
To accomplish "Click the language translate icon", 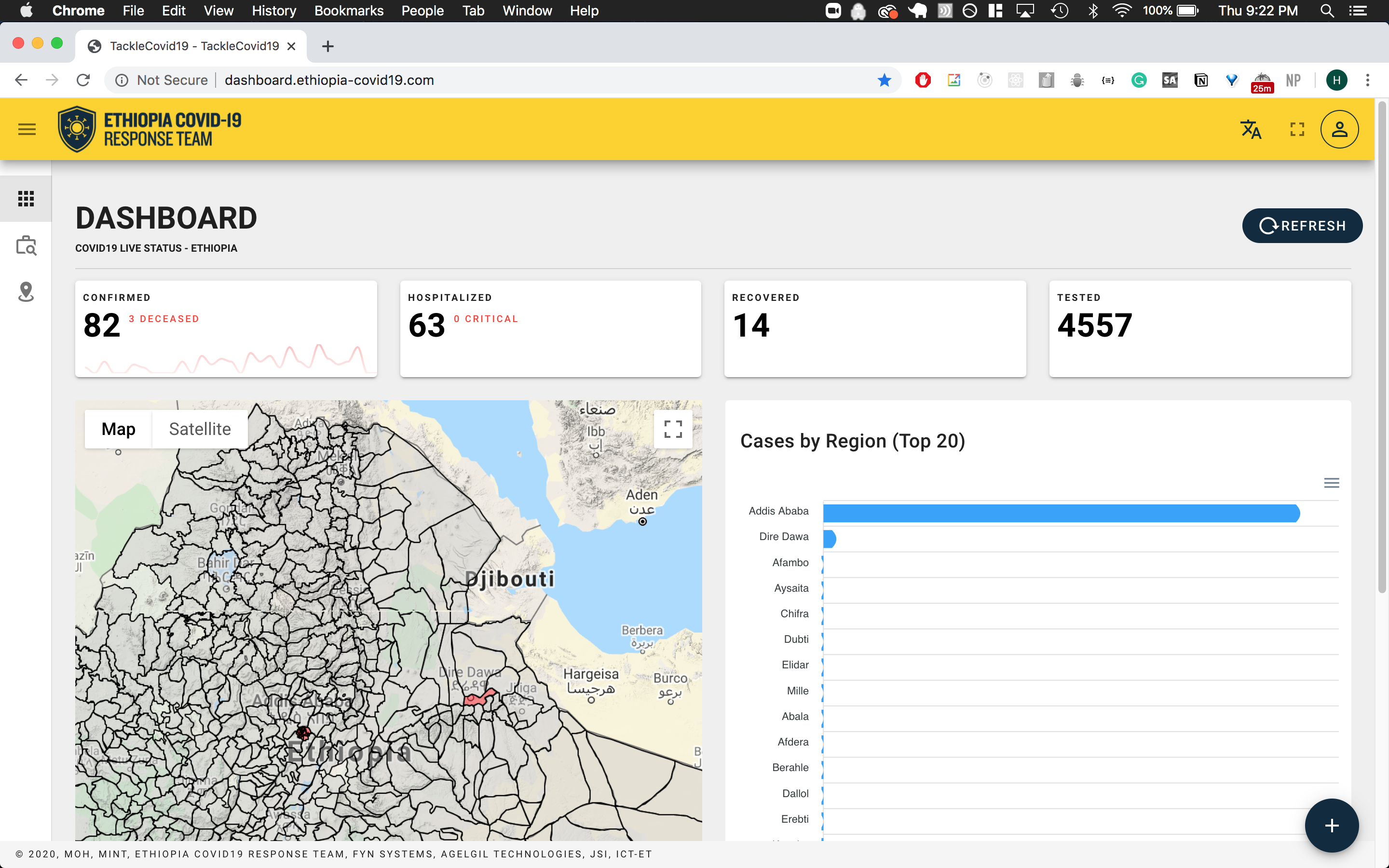I will point(1251,129).
